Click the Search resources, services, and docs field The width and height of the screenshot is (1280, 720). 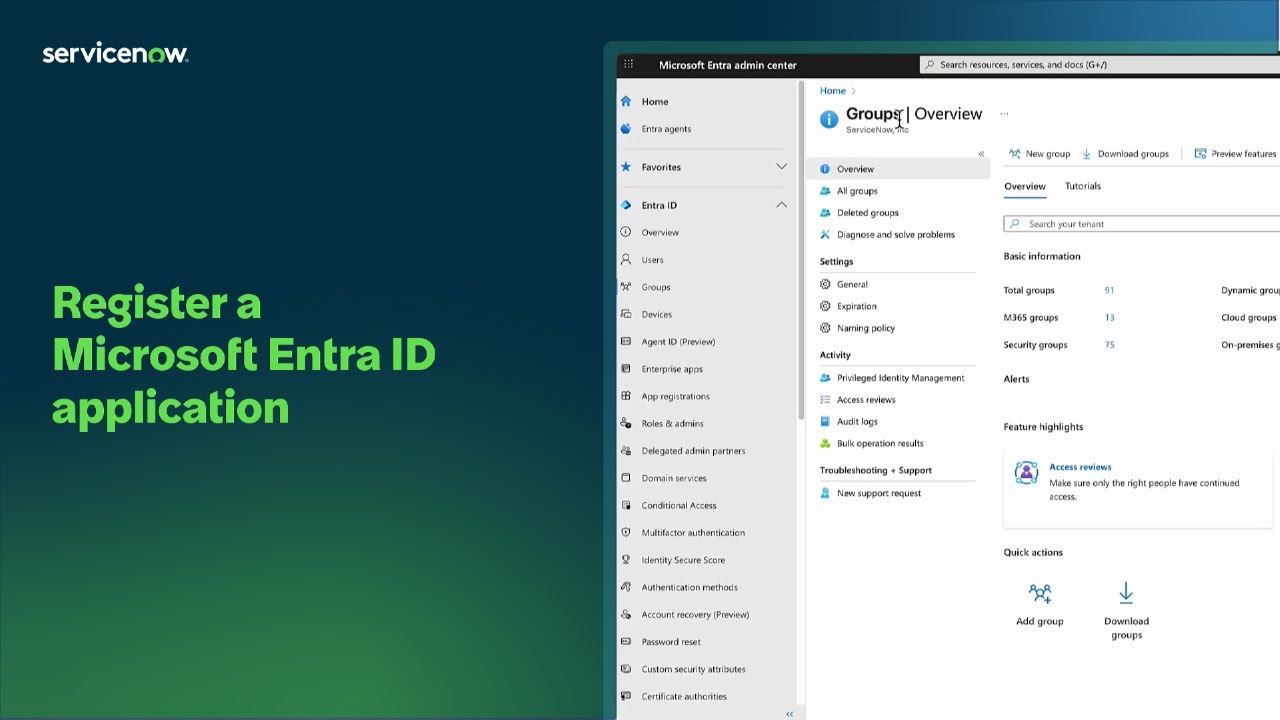click(1100, 65)
